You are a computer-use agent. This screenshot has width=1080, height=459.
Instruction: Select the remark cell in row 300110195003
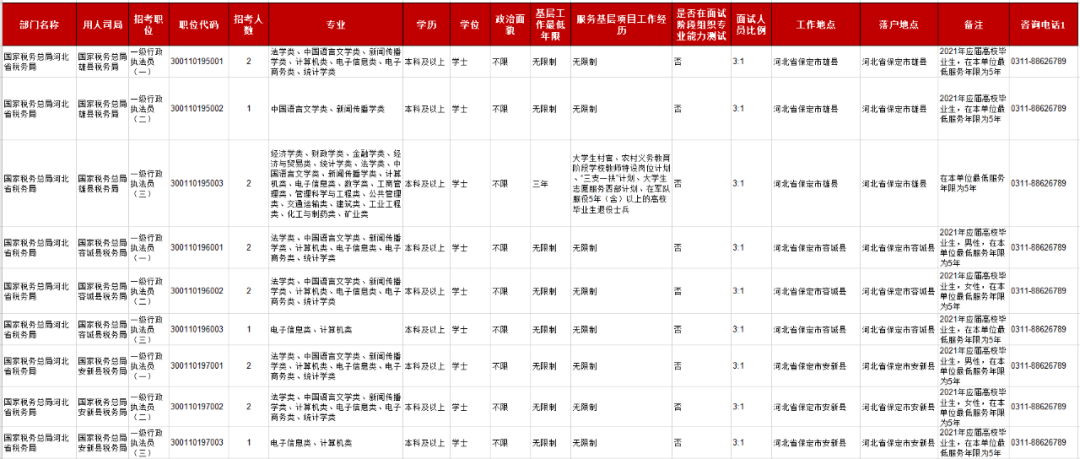pos(973,183)
